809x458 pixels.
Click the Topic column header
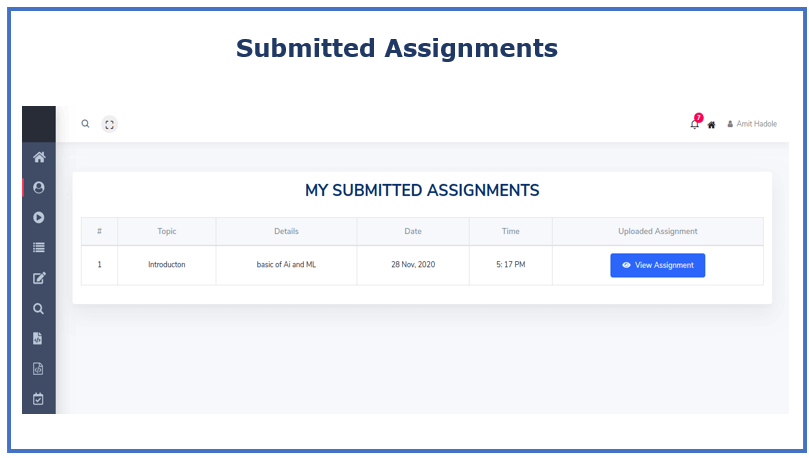point(167,231)
